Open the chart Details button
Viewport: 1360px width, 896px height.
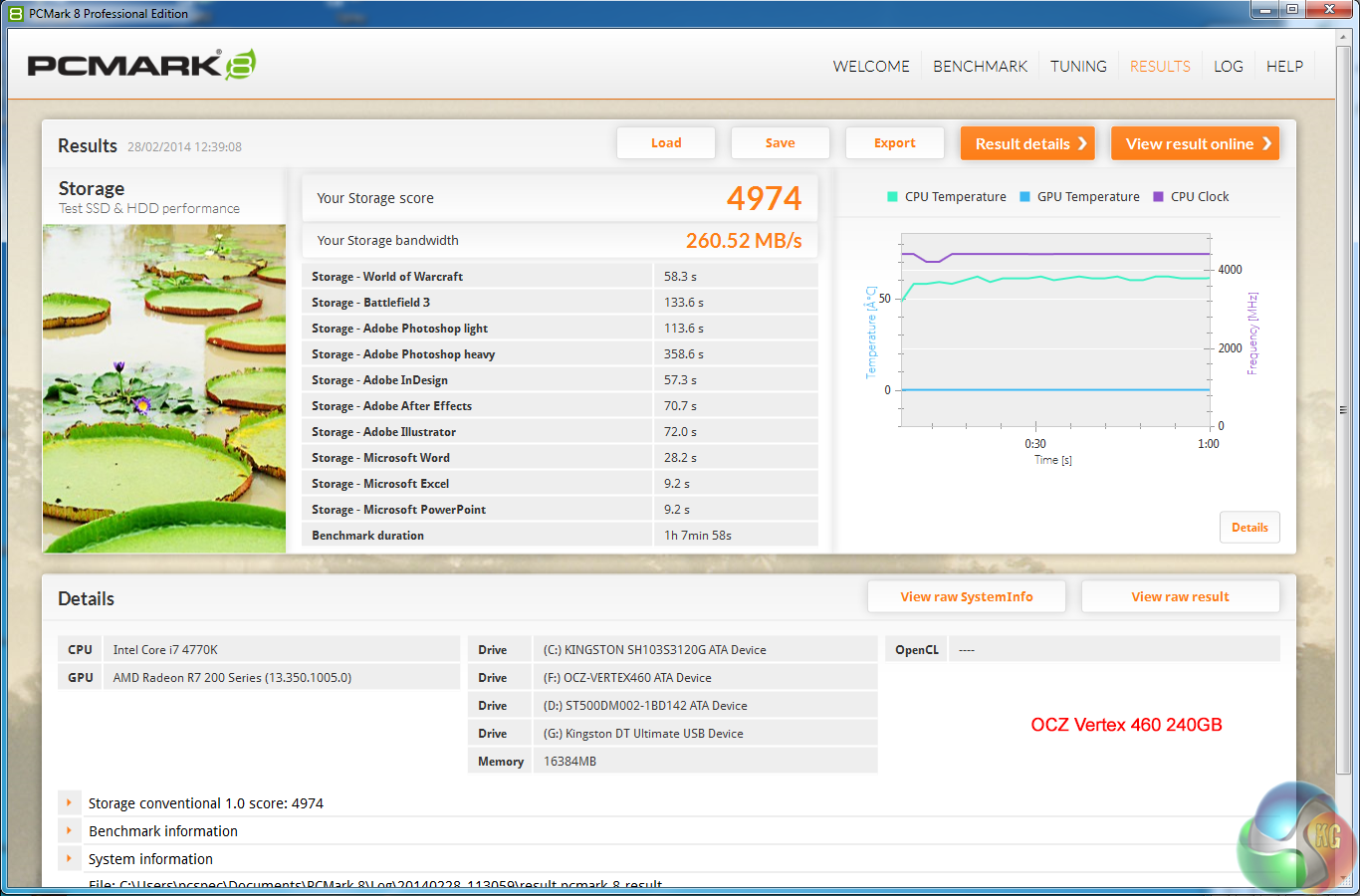[1249, 528]
